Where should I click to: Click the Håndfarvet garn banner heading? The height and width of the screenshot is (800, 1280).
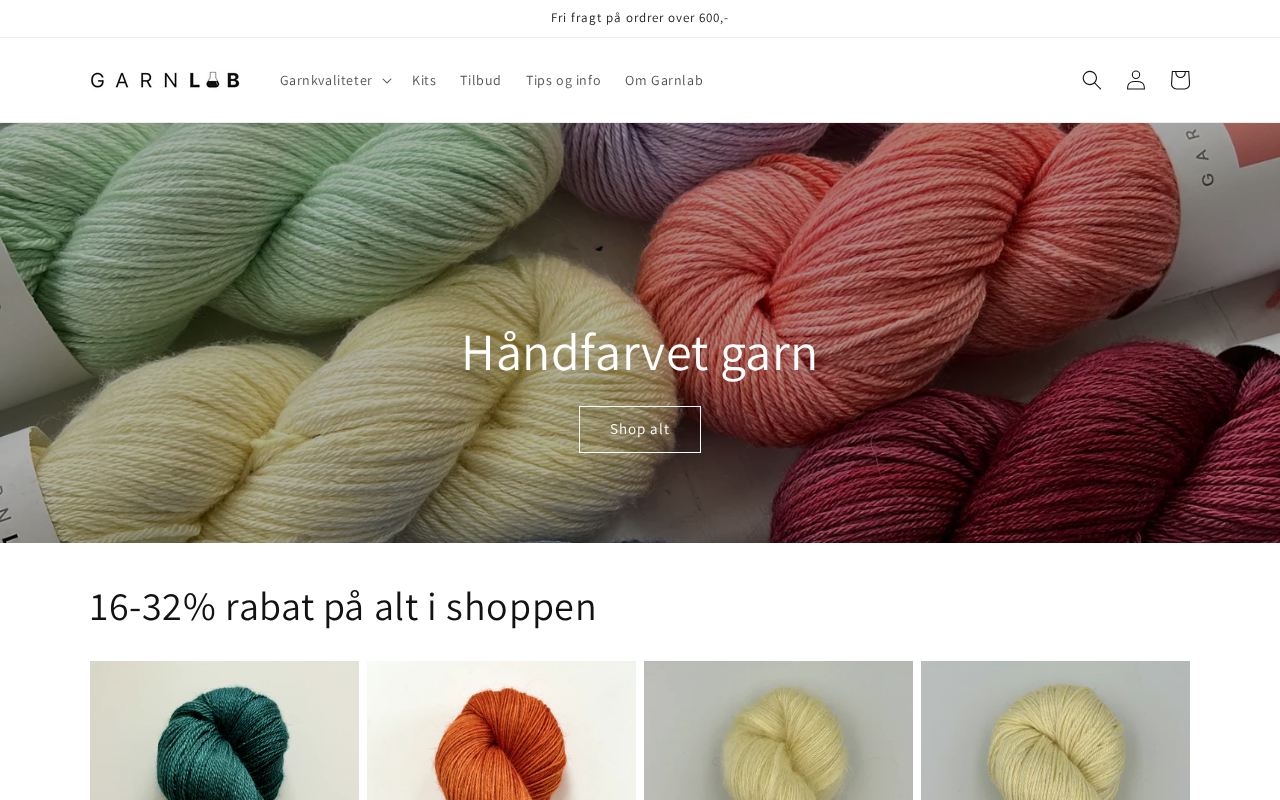coord(640,352)
